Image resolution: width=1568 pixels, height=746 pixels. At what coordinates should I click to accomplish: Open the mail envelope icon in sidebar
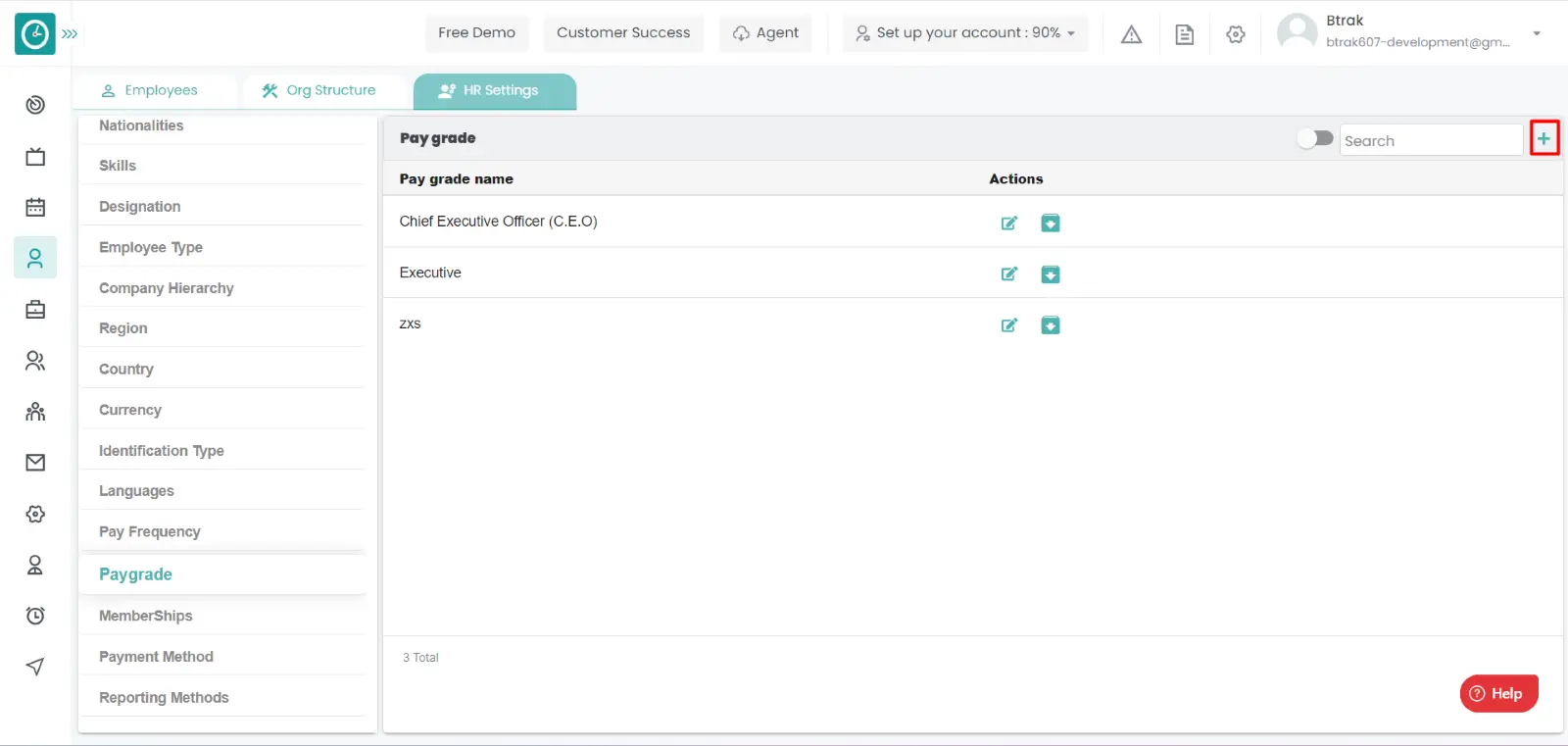(x=35, y=463)
